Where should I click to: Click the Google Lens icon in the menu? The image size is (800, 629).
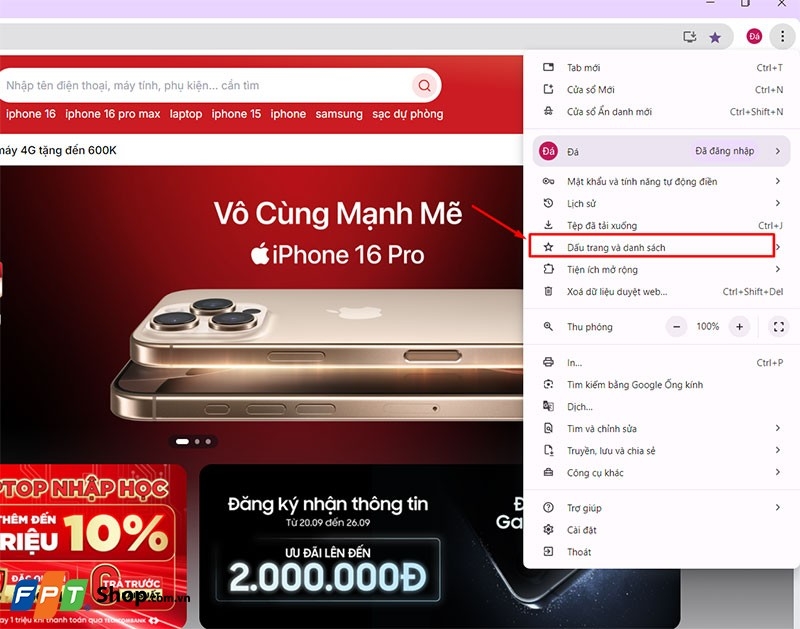(x=548, y=384)
